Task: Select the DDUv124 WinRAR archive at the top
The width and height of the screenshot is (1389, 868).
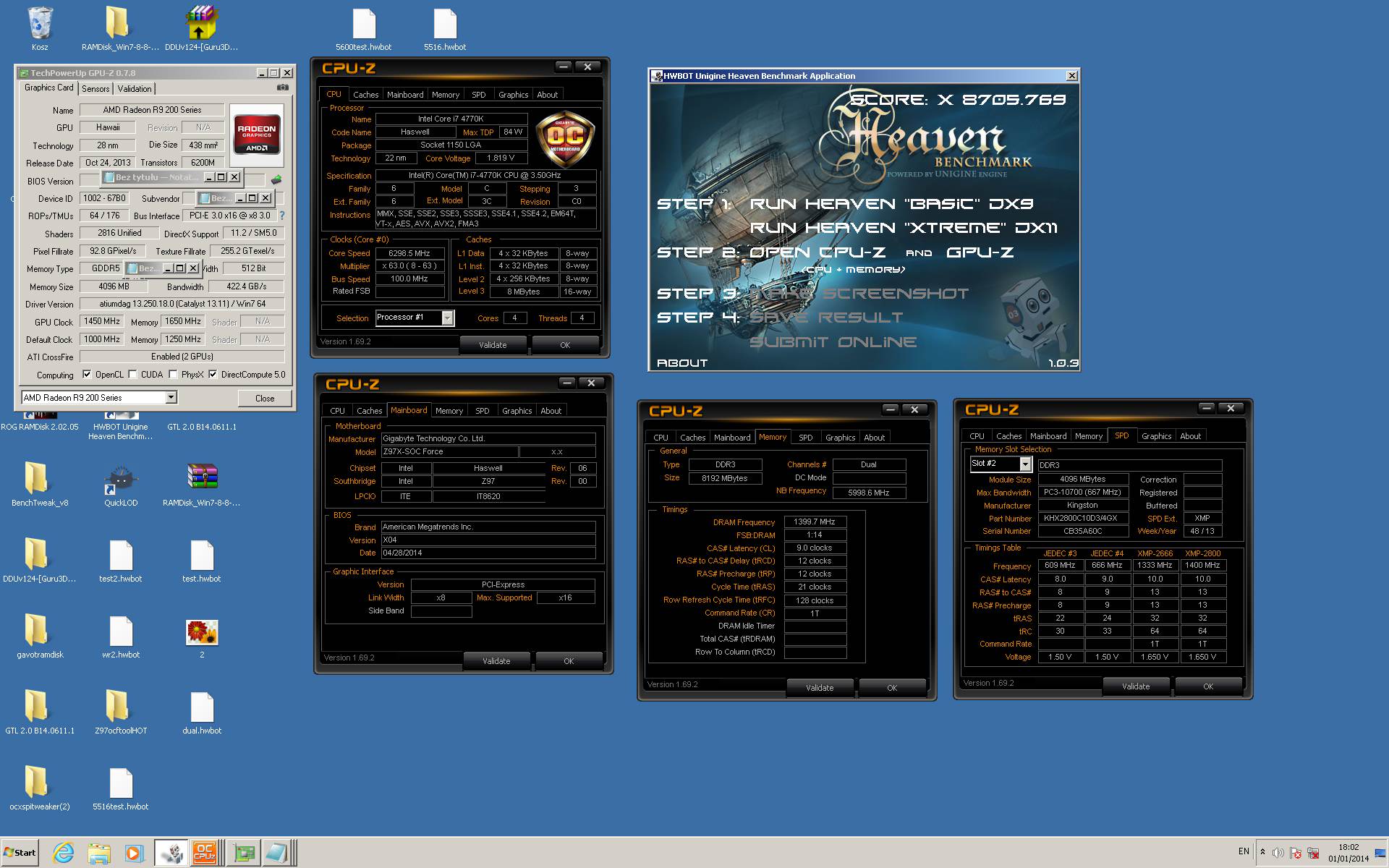Action: pos(201,22)
